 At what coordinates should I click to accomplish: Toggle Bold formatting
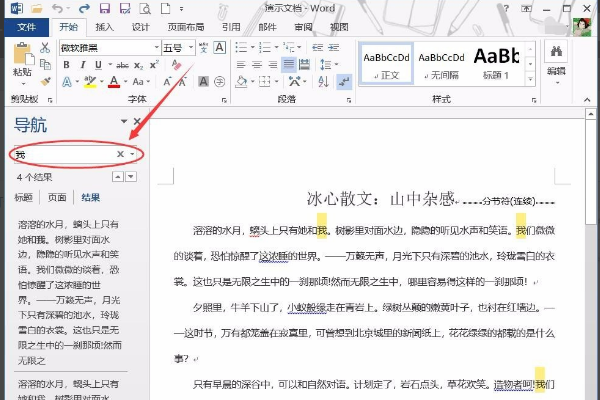67,65
